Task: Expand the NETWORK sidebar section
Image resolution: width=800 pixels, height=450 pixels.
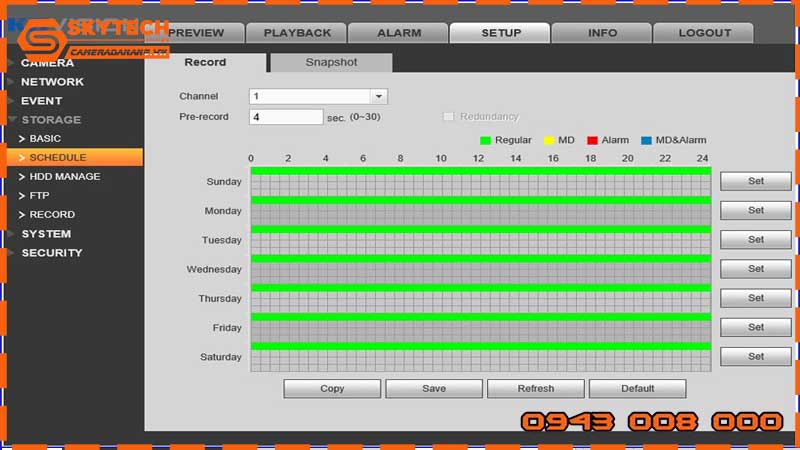Action: tap(52, 82)
